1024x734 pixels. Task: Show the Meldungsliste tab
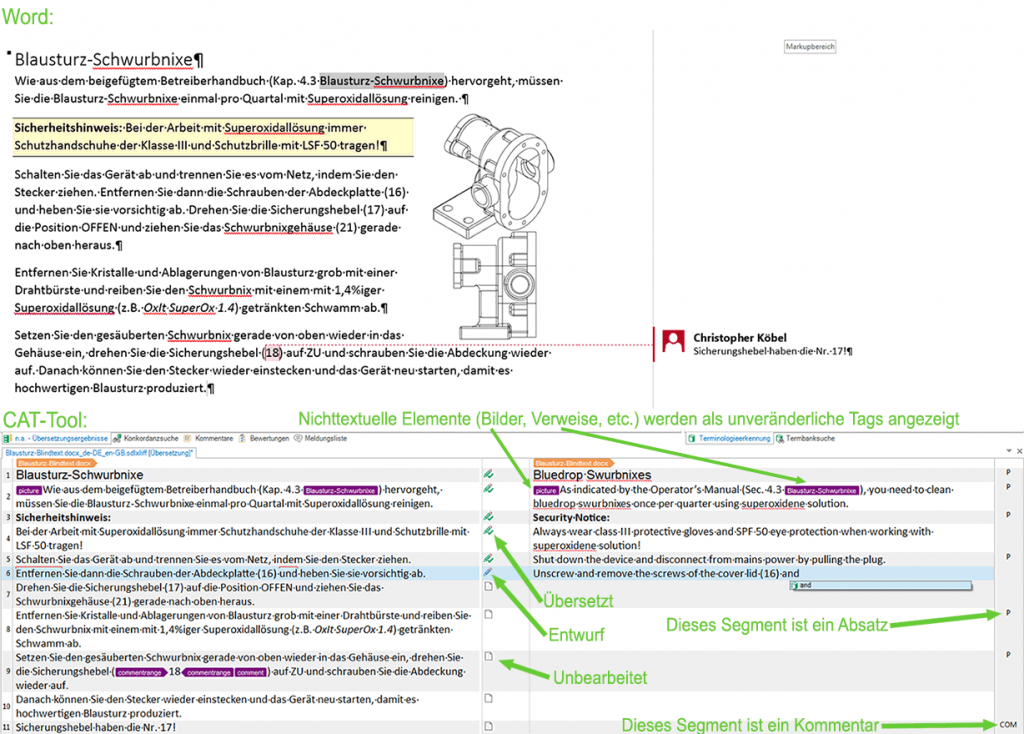click(331, 438)
